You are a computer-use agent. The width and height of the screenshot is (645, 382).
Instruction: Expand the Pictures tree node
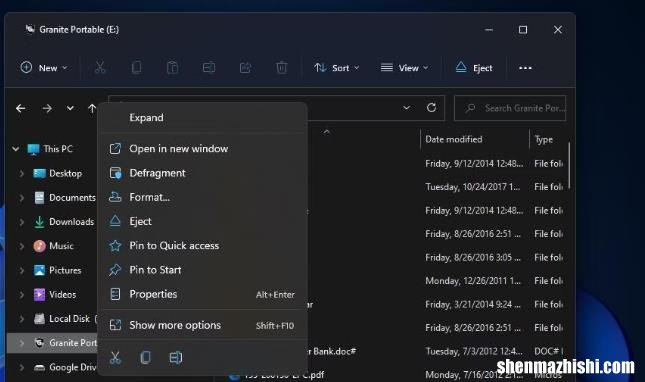[x=21, y=270]
